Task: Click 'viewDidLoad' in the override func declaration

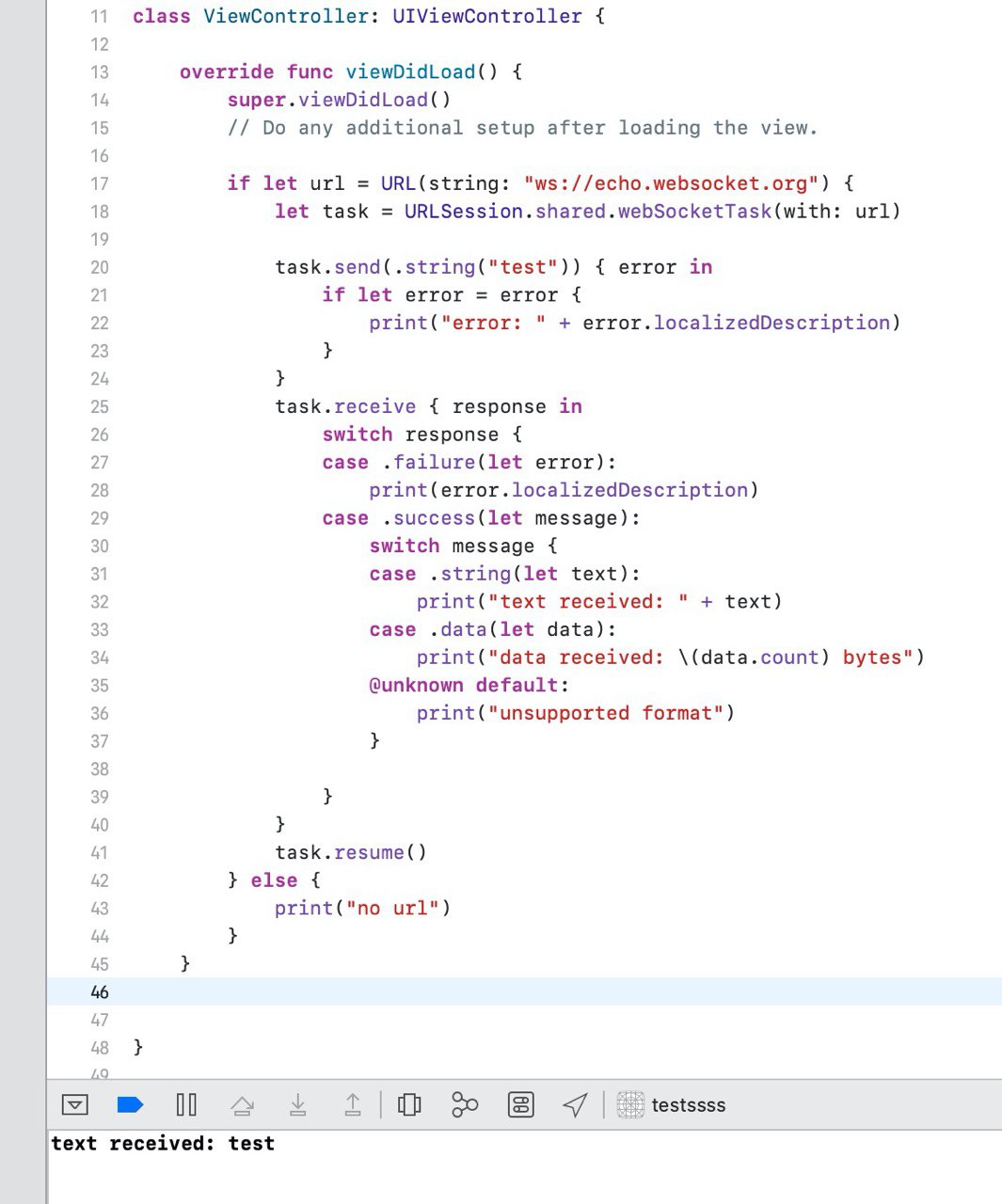Action: (x=410, y=71)
